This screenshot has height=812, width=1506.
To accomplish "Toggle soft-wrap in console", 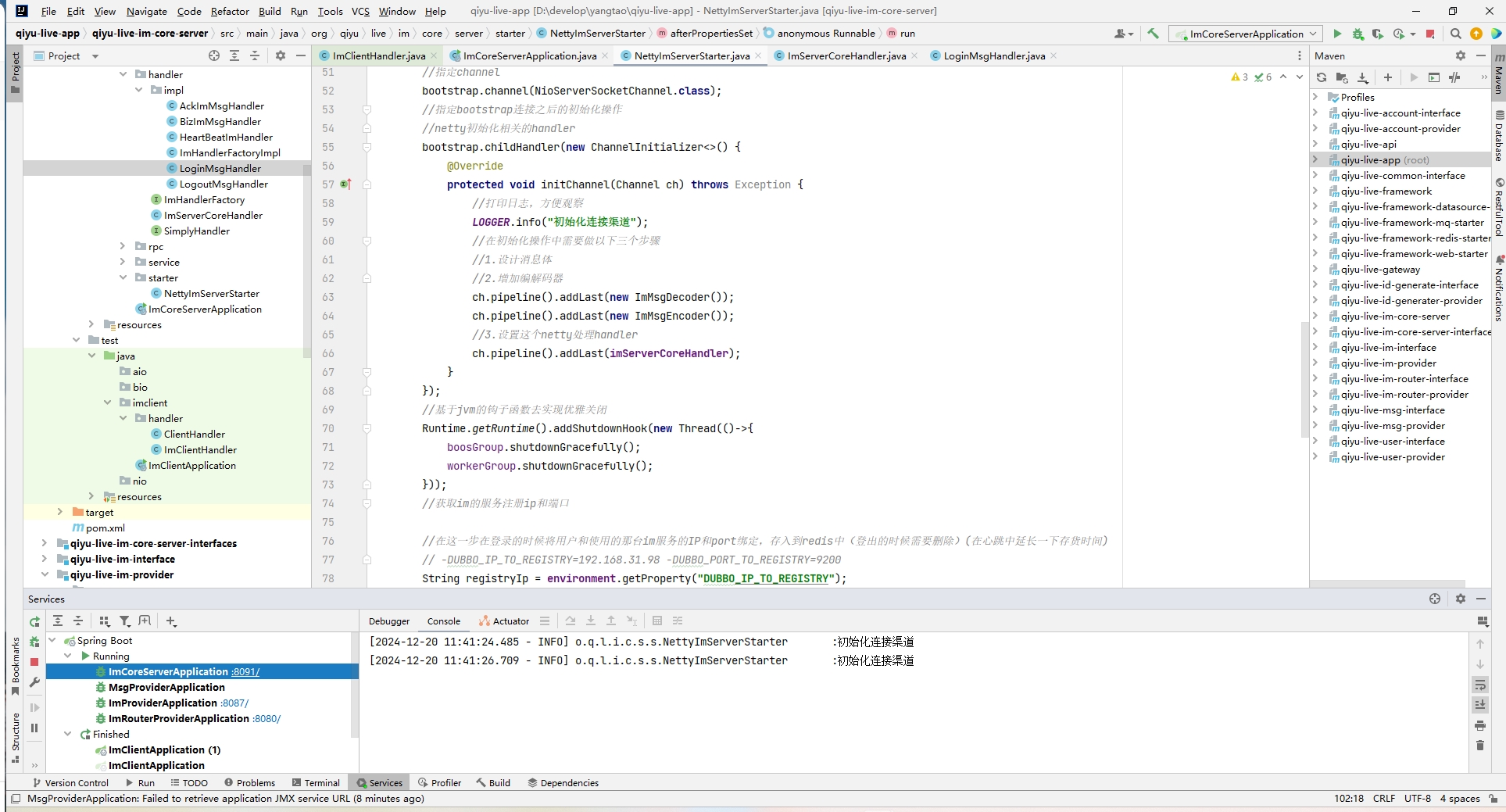I will (x=1479, y=685).
